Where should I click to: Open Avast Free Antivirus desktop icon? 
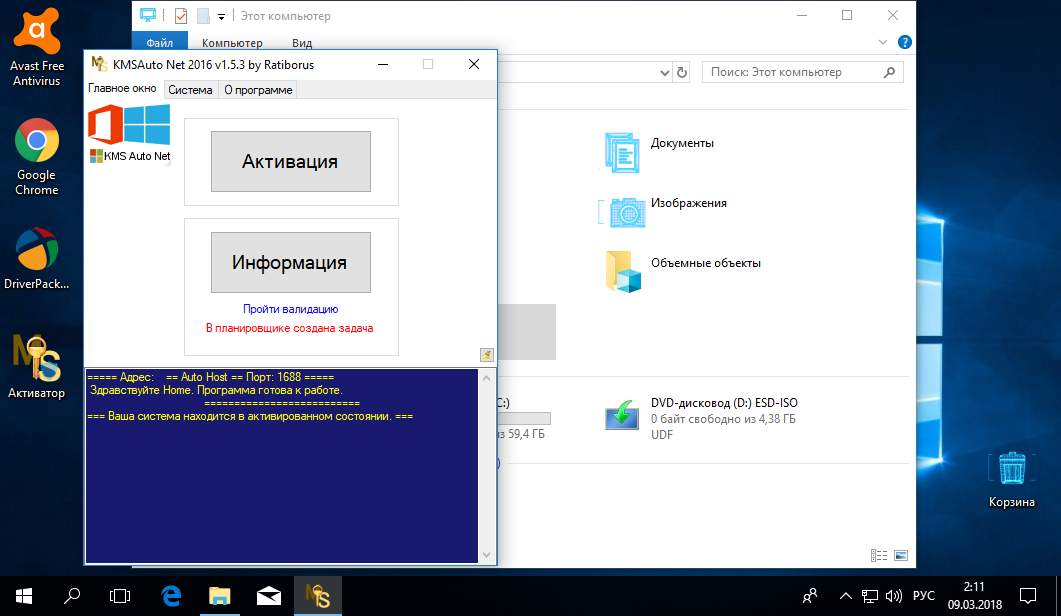click(37, 47)
